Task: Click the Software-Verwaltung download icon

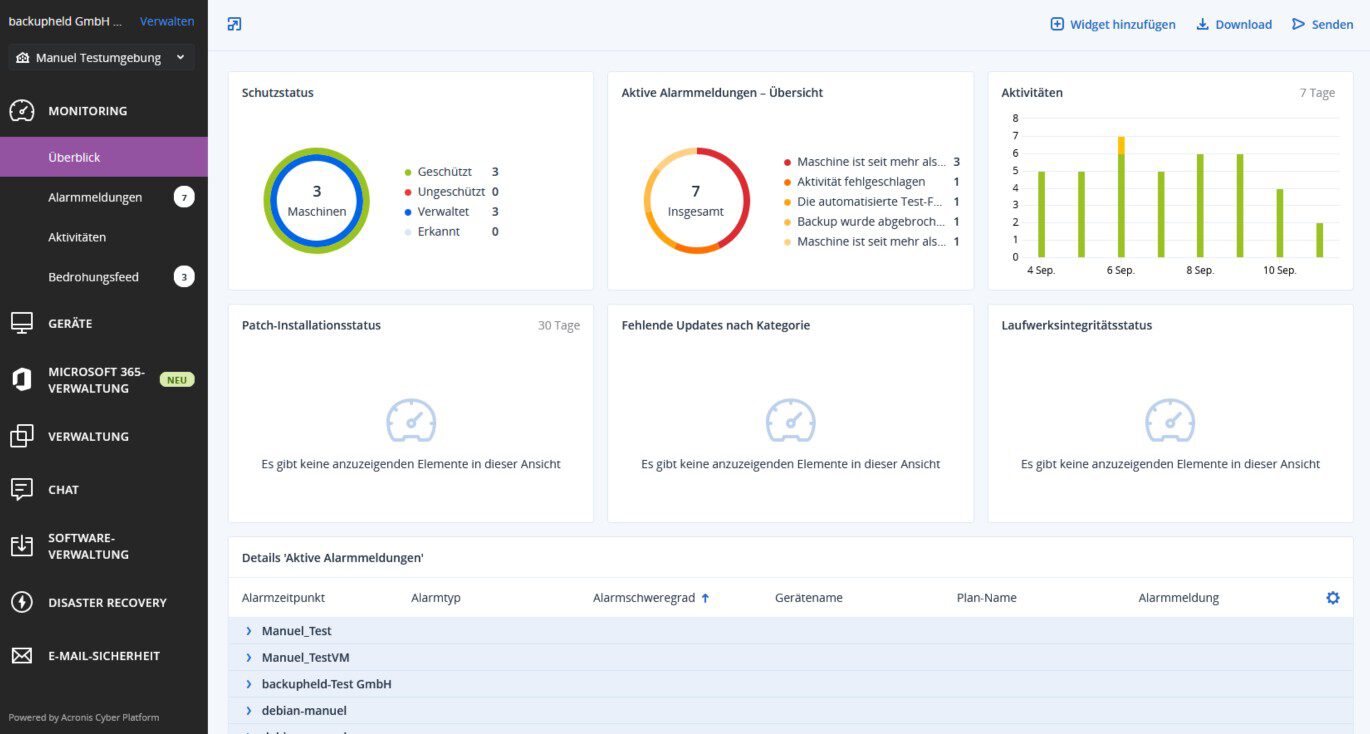Action: (x=22, y=546)
